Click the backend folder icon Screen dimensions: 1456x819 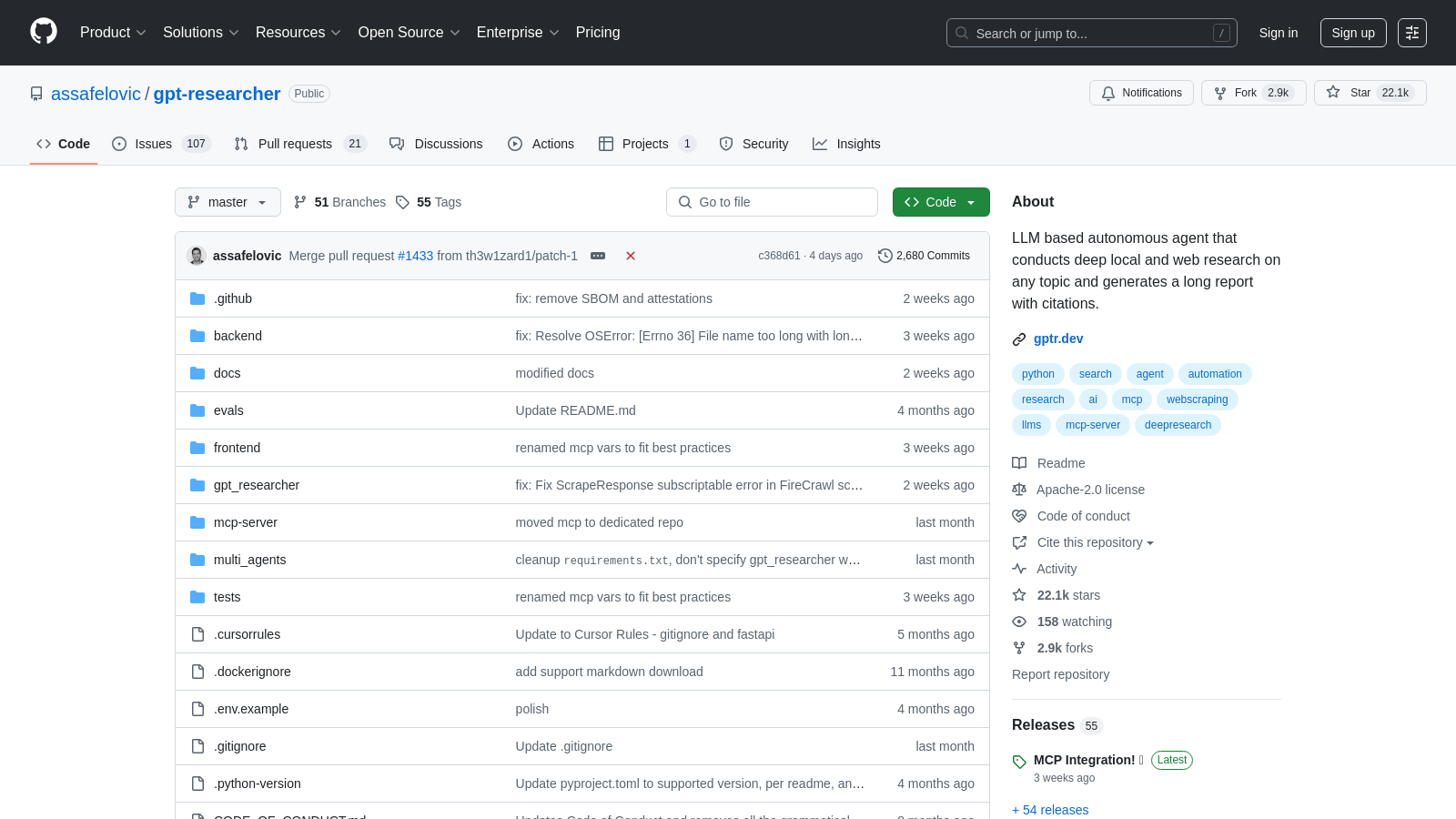pyautogui.click(x=197, y=335)
